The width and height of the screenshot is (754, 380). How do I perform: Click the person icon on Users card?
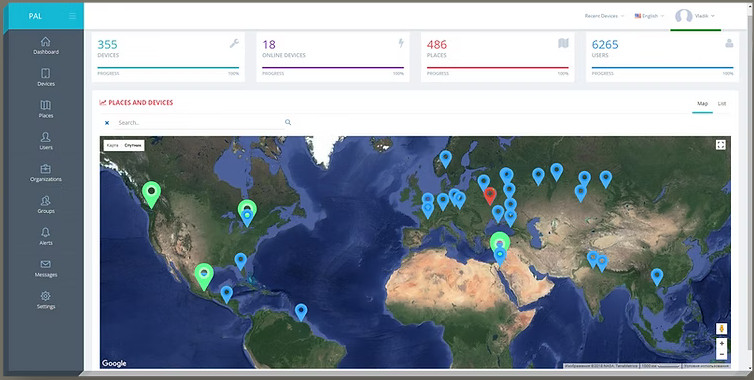click(x=729, y=43)
